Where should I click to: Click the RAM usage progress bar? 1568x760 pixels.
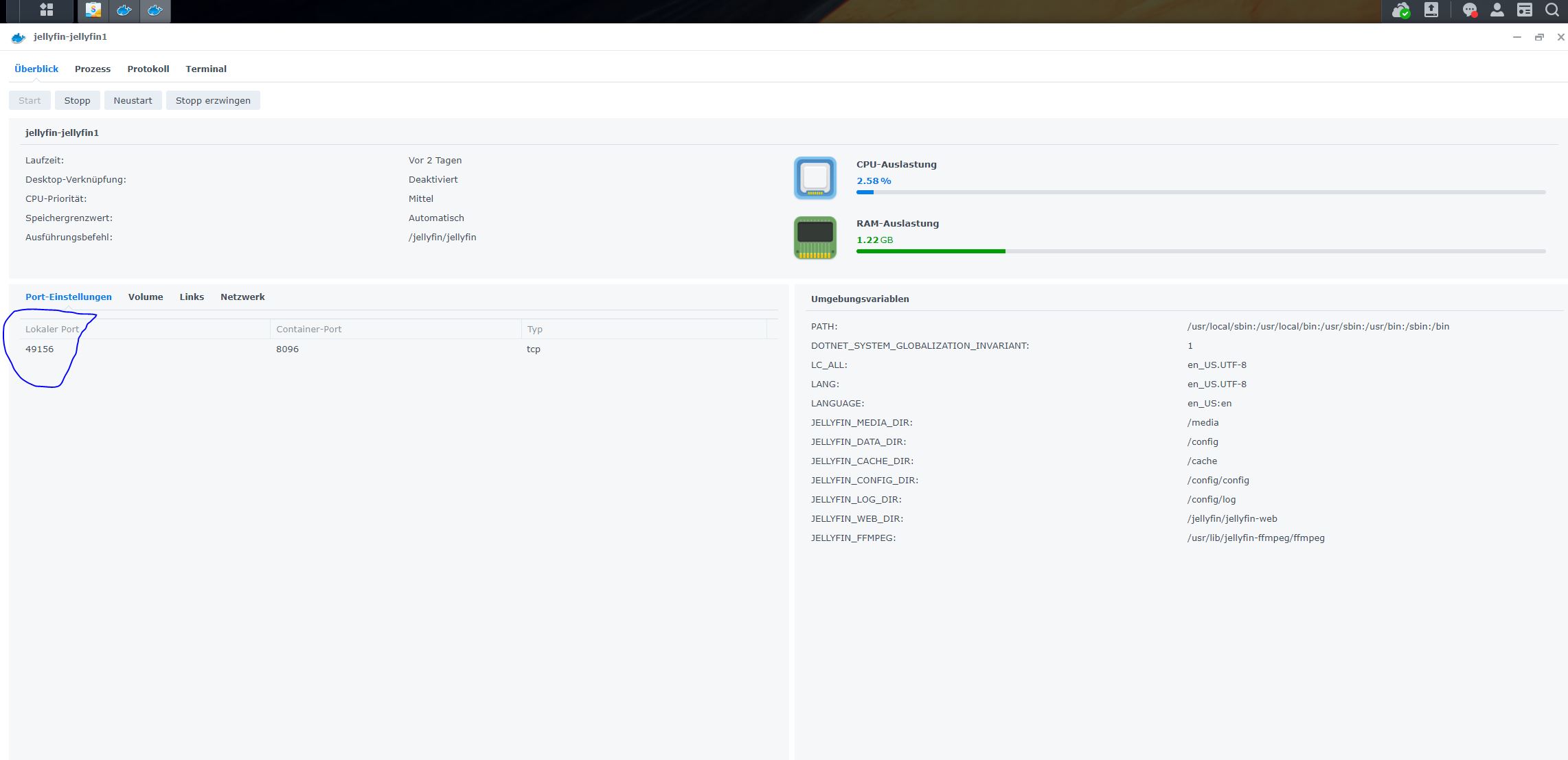pyautogui.click(x=1201, y=251)
